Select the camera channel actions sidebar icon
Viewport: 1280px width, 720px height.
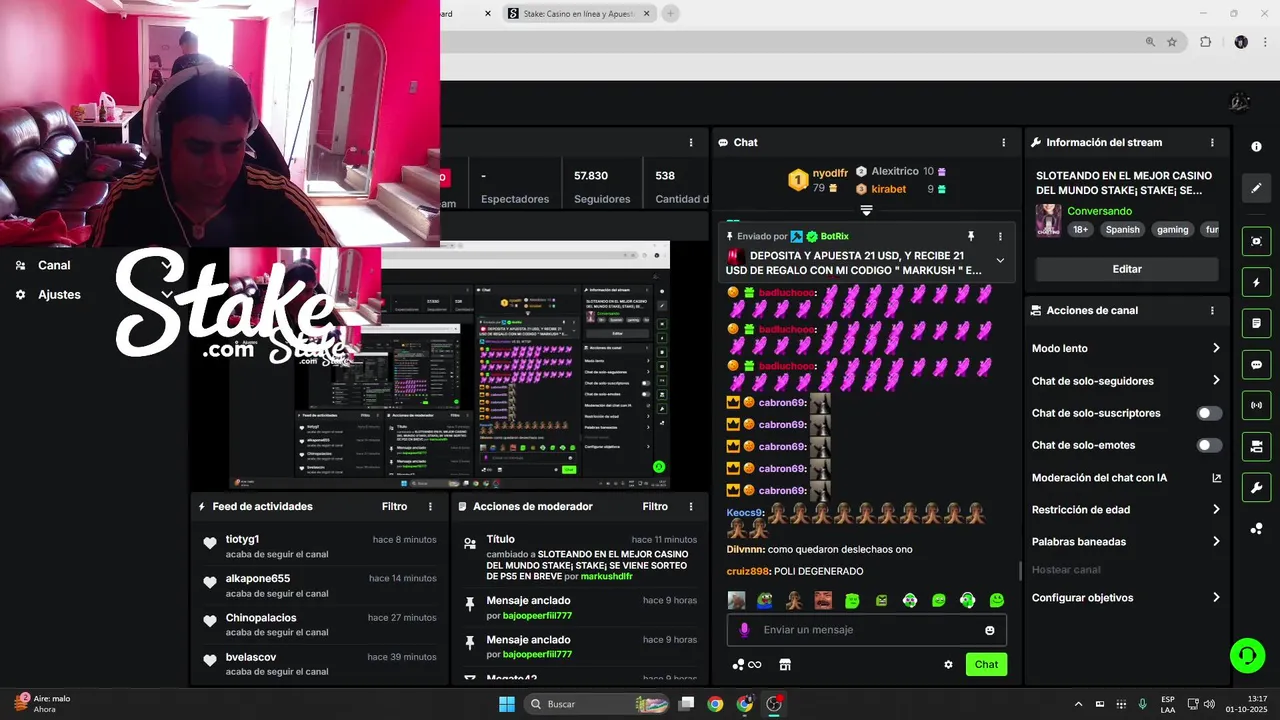click(x=1256, y=446)
